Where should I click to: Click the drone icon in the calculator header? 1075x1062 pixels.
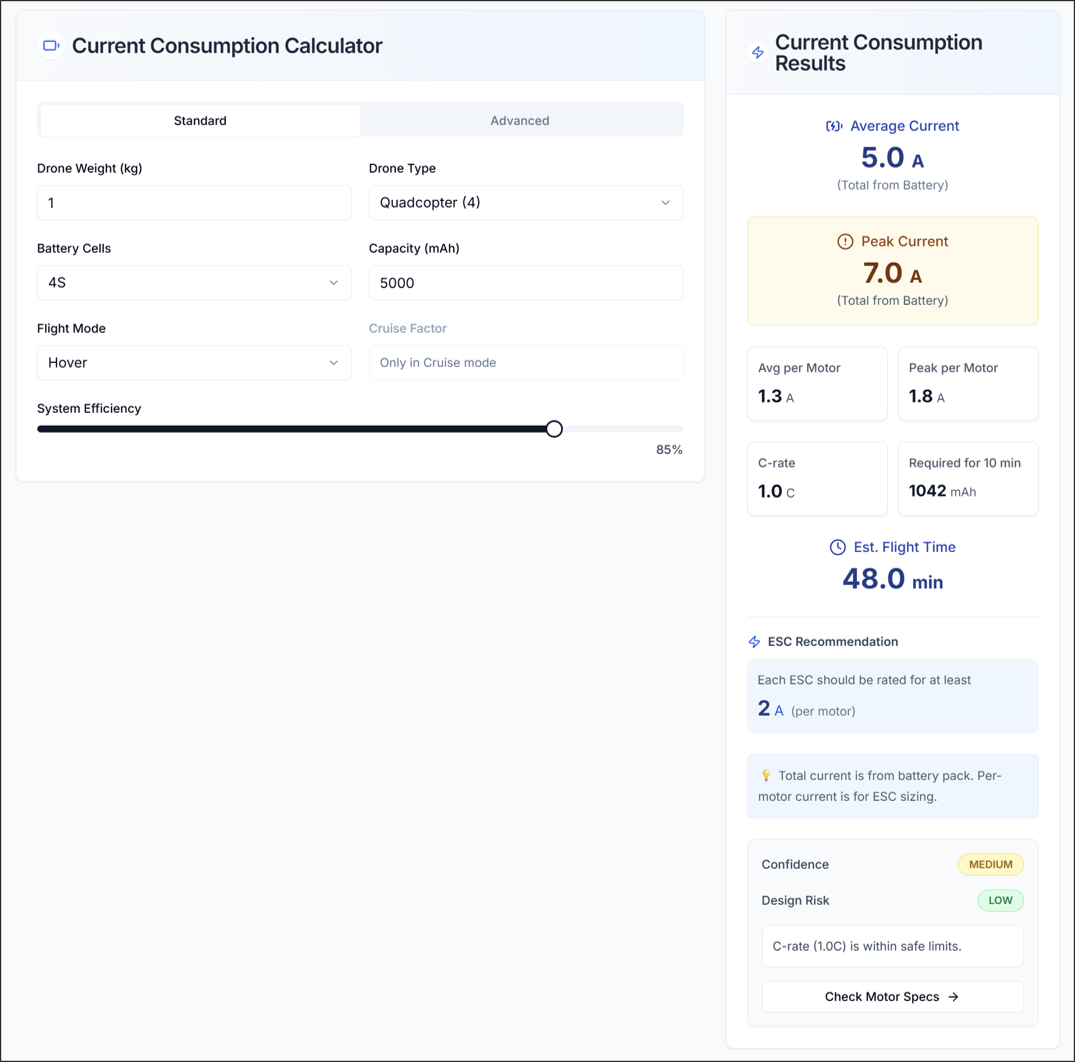(x=50, y=46)
